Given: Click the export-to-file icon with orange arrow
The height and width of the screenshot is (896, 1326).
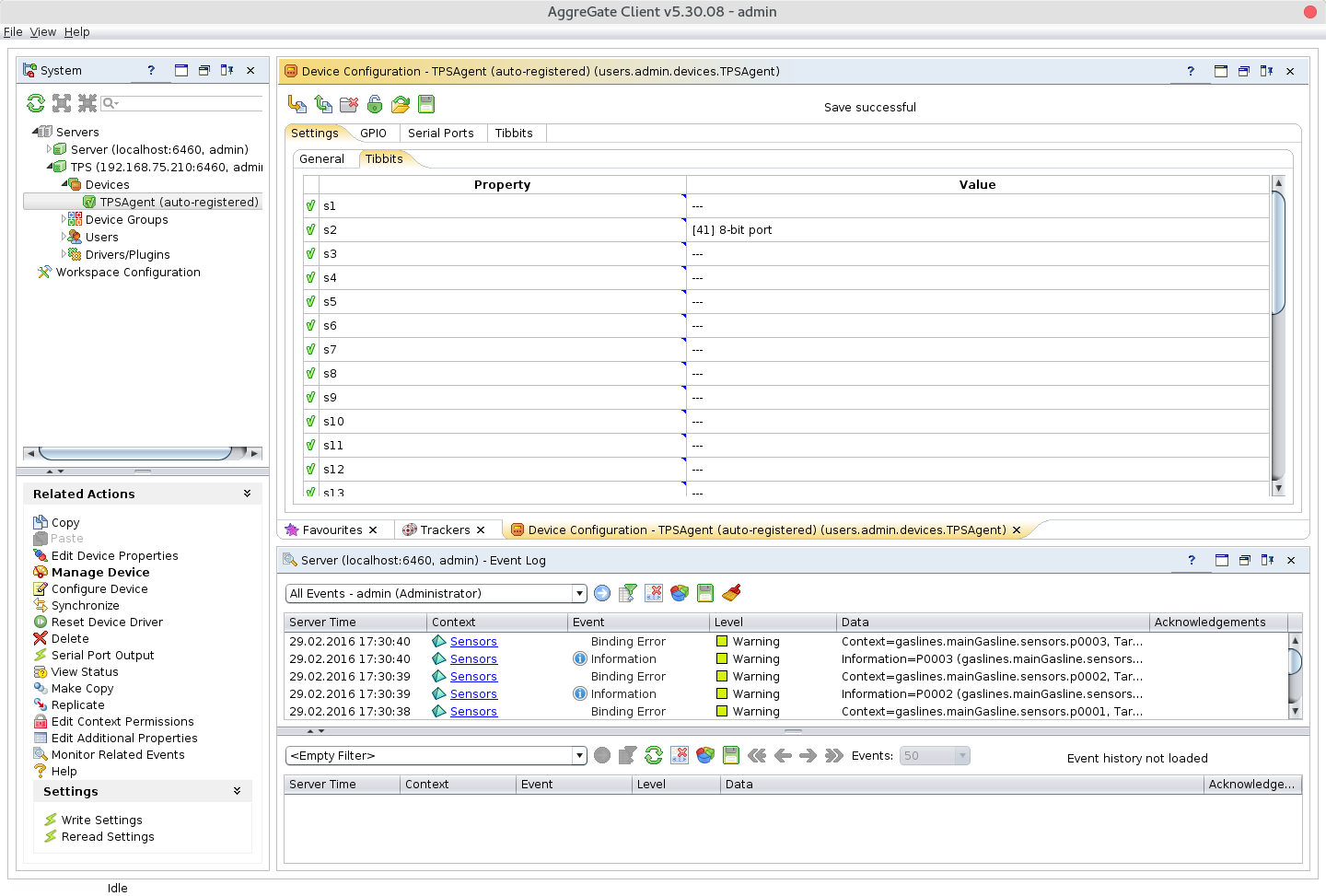Looking at the screenshot, I should (x=297, y=104).
